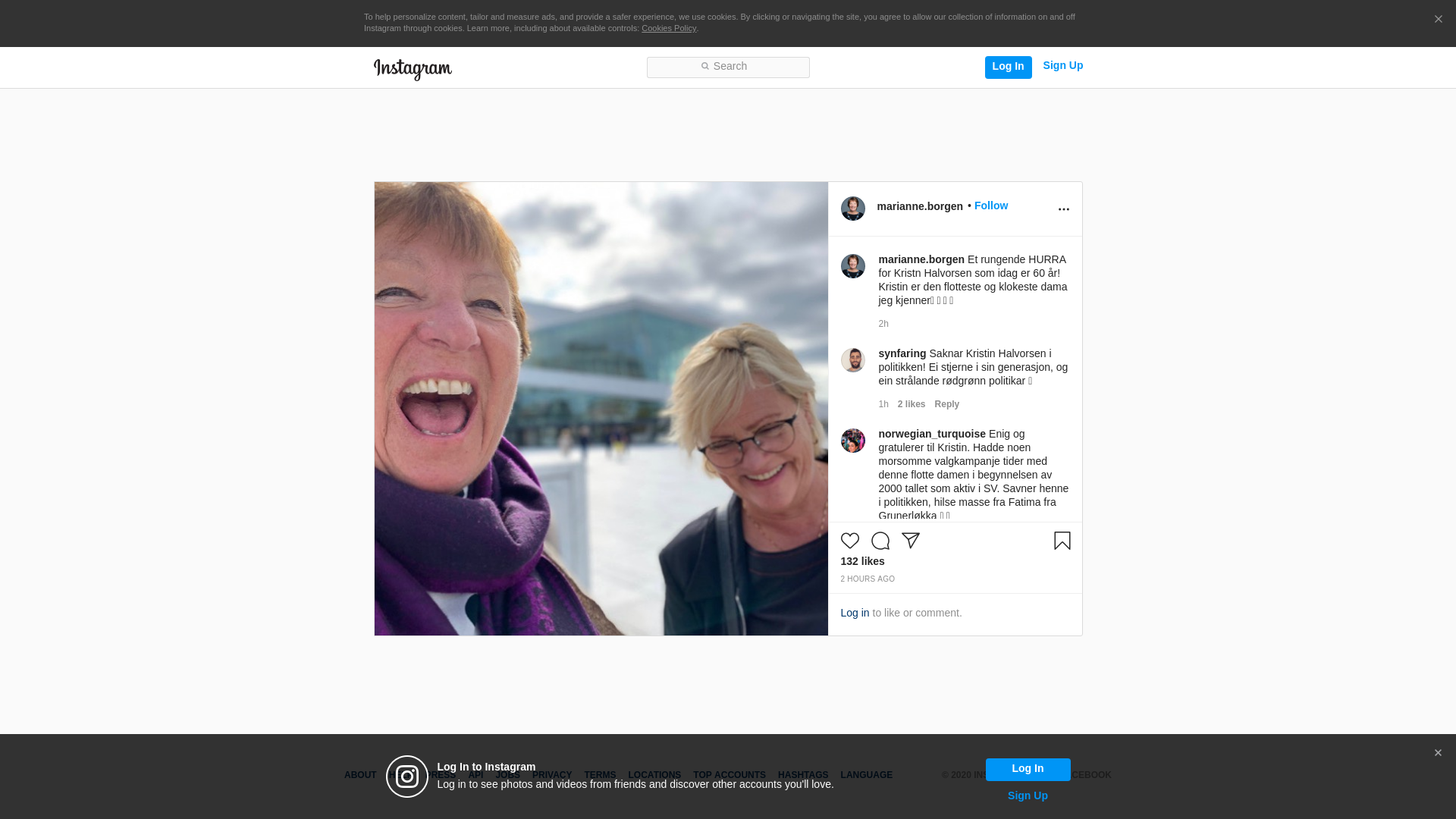Like the post with heart icon

[850, 541]
